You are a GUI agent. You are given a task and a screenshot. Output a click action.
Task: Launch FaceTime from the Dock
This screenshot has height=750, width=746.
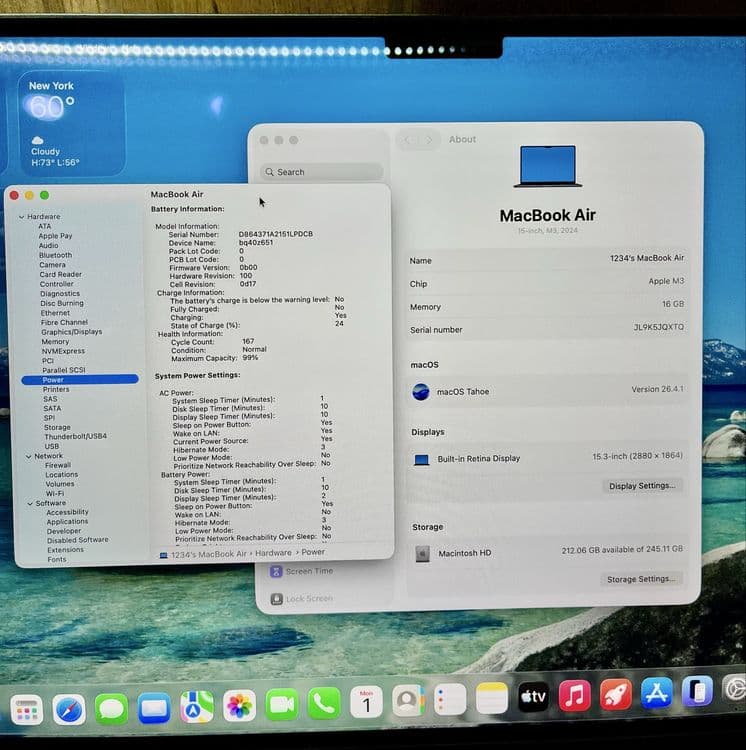[x=282, y=704]
